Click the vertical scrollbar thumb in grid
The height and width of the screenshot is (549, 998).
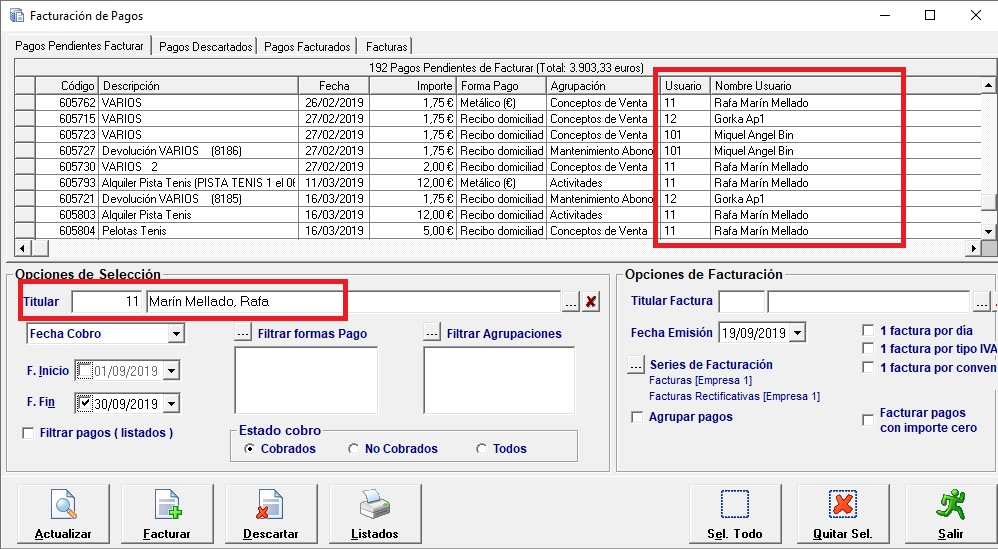988,202
